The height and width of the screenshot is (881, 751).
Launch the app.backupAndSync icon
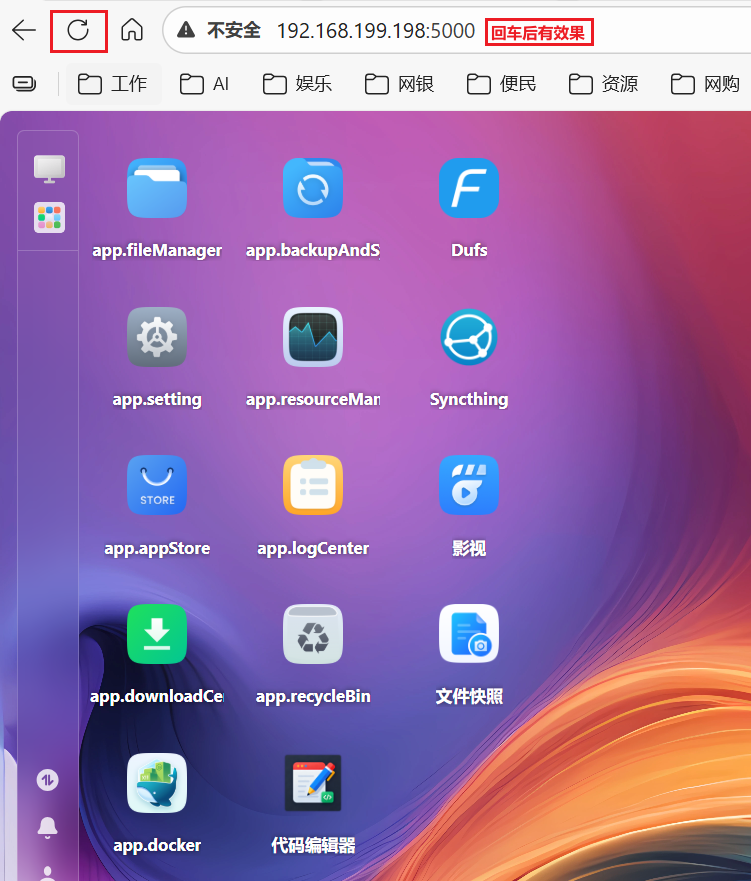coord(313,188)
